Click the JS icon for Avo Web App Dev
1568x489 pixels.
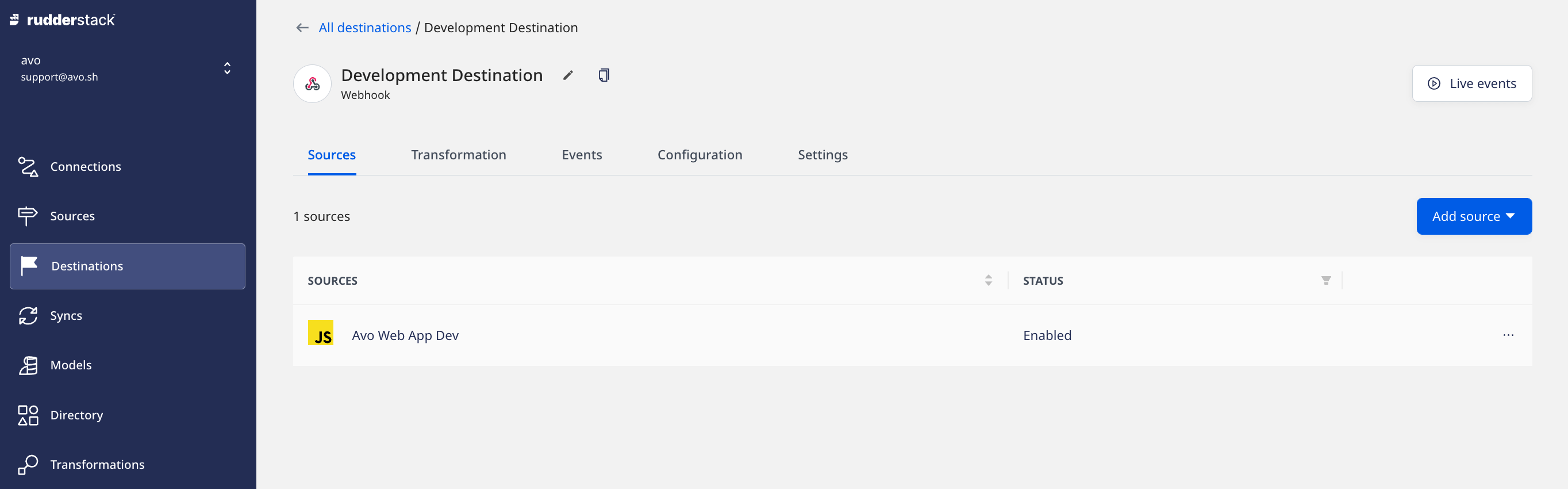pos(320,333)
